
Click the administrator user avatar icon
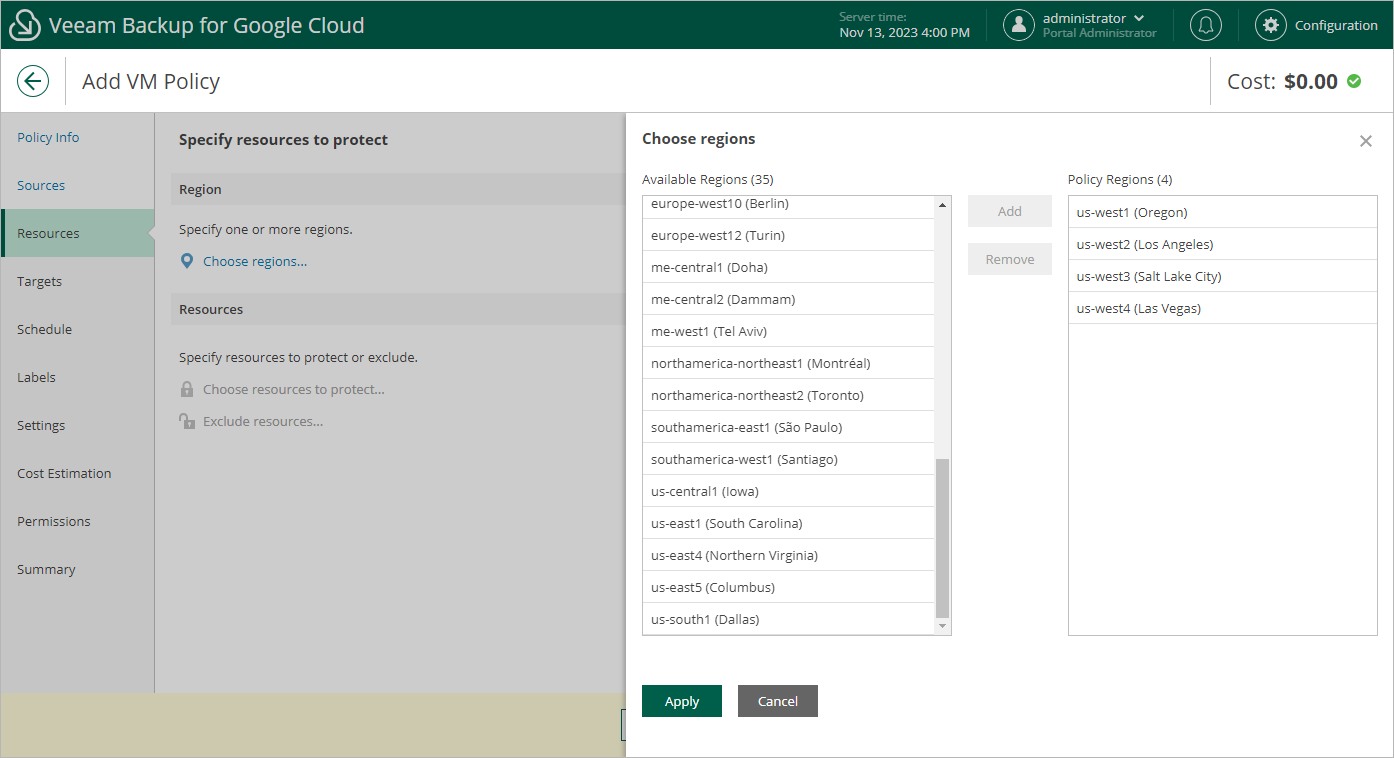pyautogui.click(x=1018, y=25)
